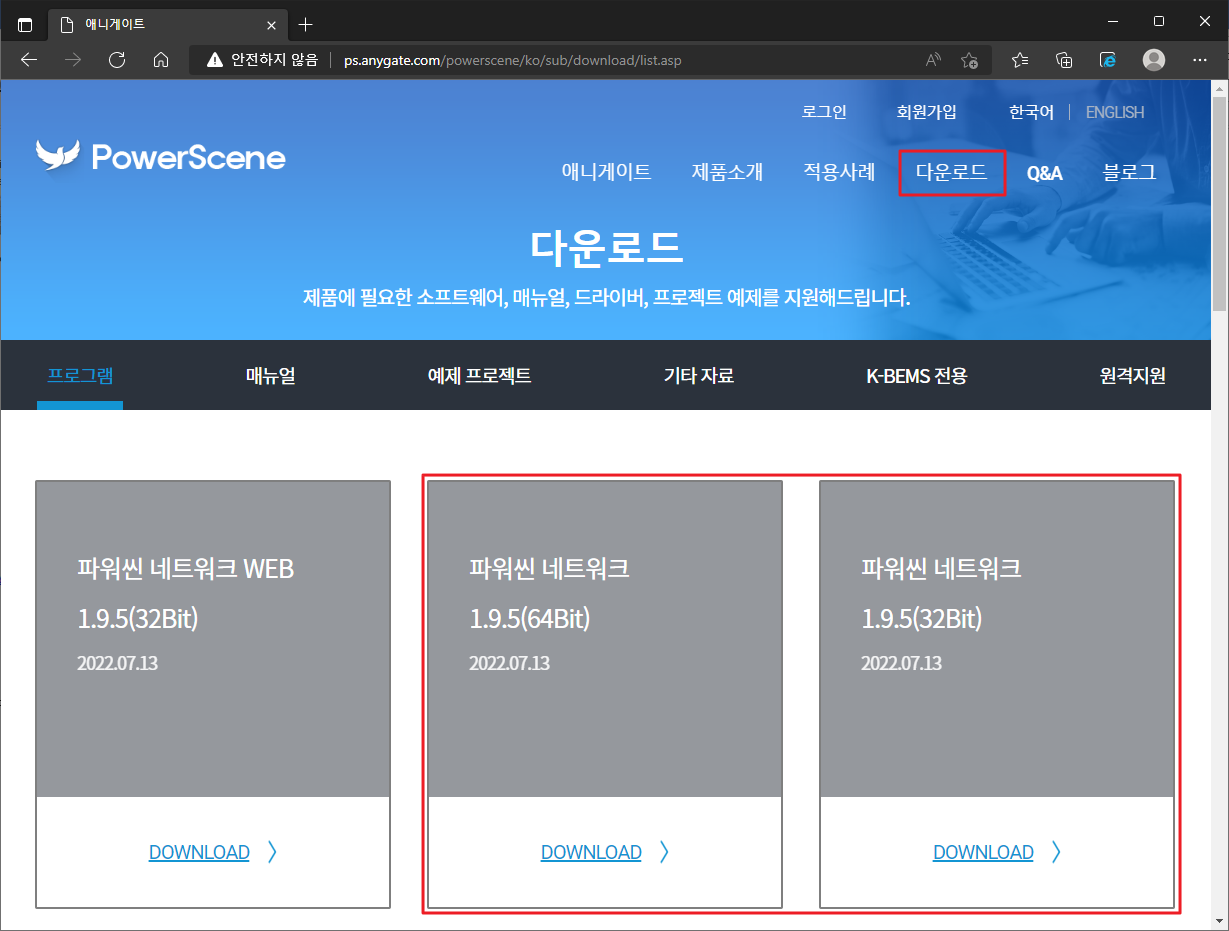Switch language to 한국어

click(1031, 112)
